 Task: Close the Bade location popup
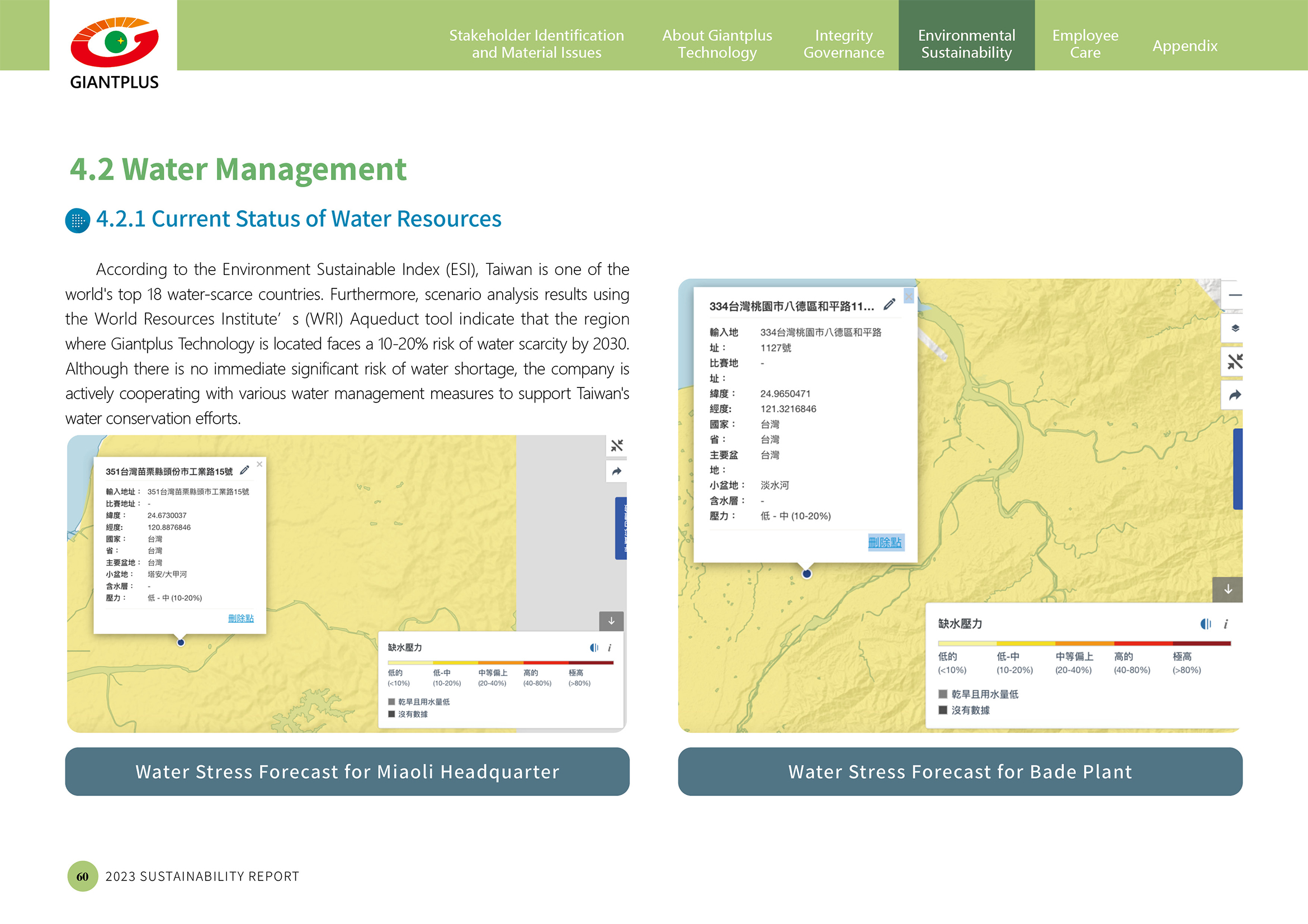pyautogui.click(x=909, y=296)
